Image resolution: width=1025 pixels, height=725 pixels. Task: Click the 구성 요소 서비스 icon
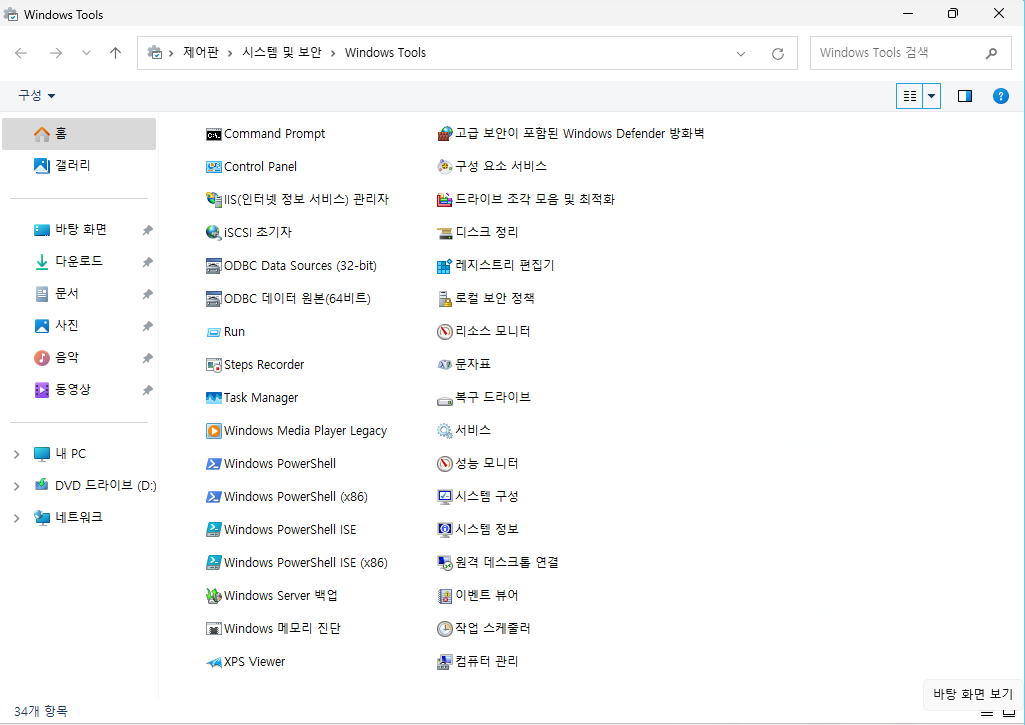(445, 167)
